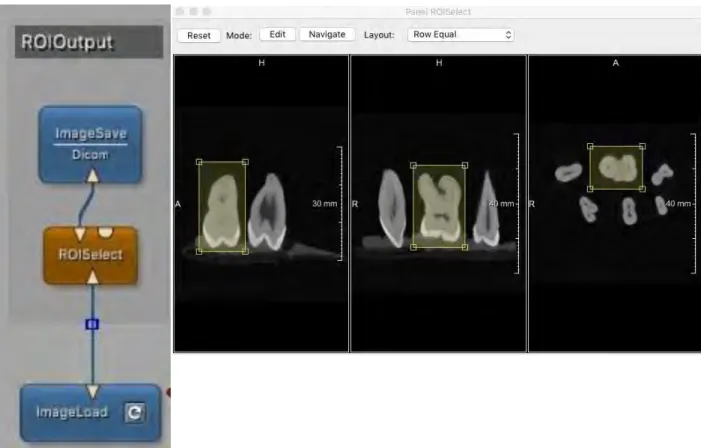Select the ImageSave Dicom module
Viewport: 701px width, 448px height.
[90, 144]
